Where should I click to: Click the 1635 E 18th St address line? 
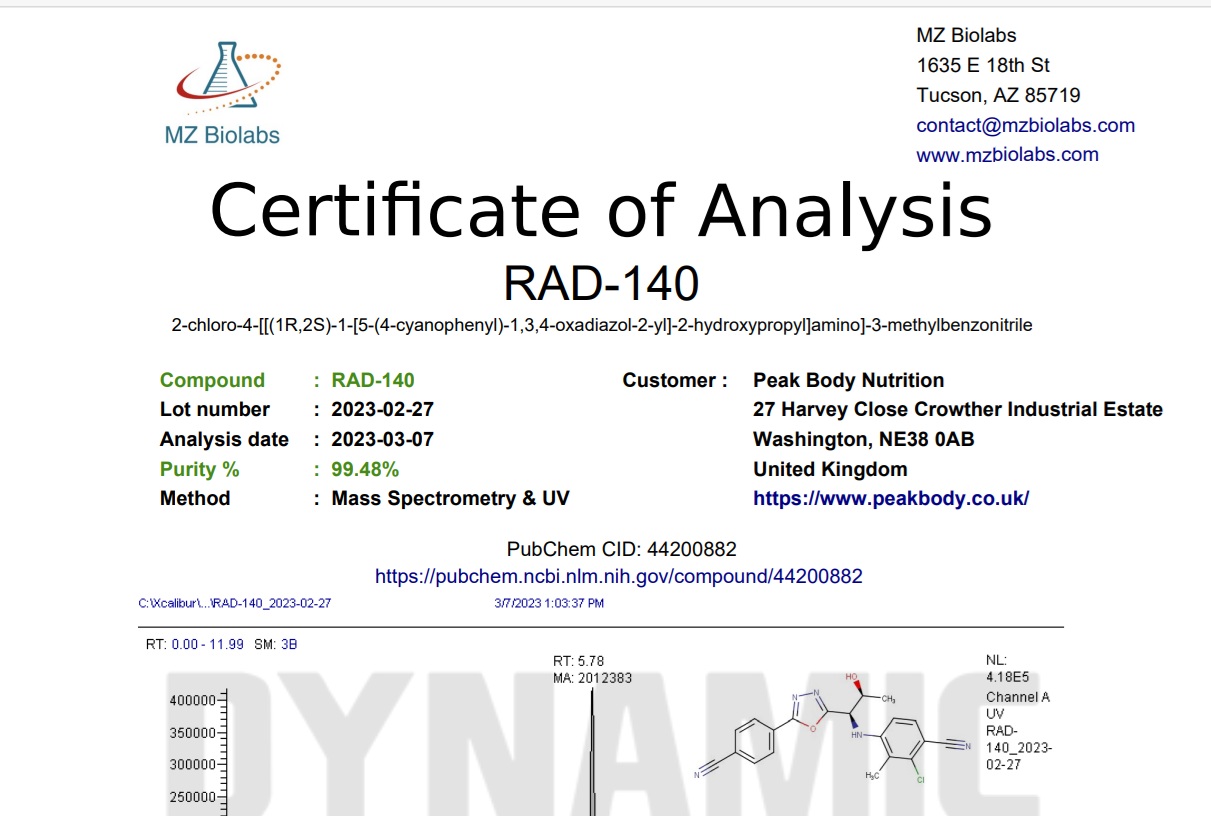pyautogui.click(x=984, y=65)
